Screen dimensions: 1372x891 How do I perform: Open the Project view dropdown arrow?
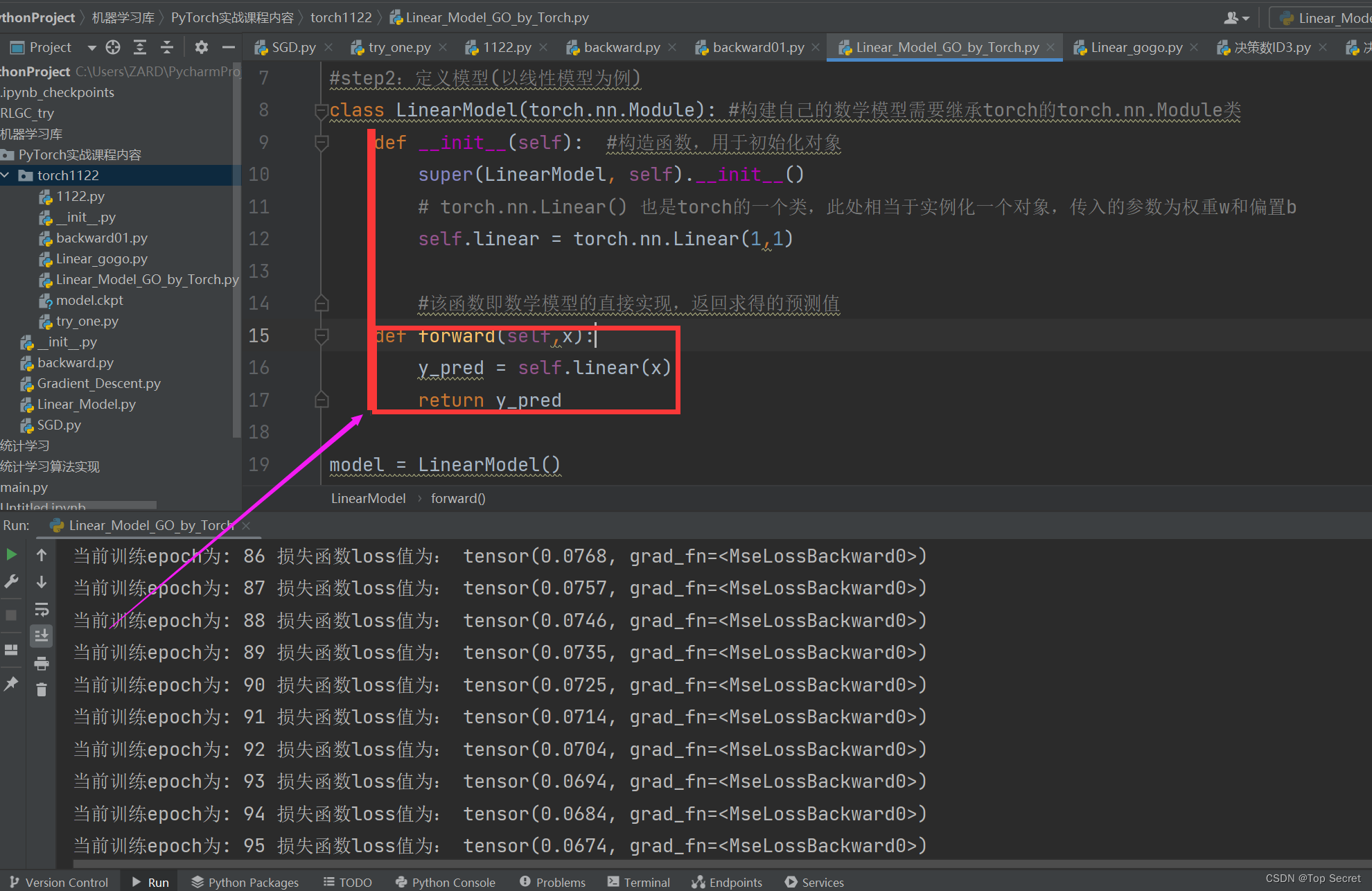click(91, 48)
